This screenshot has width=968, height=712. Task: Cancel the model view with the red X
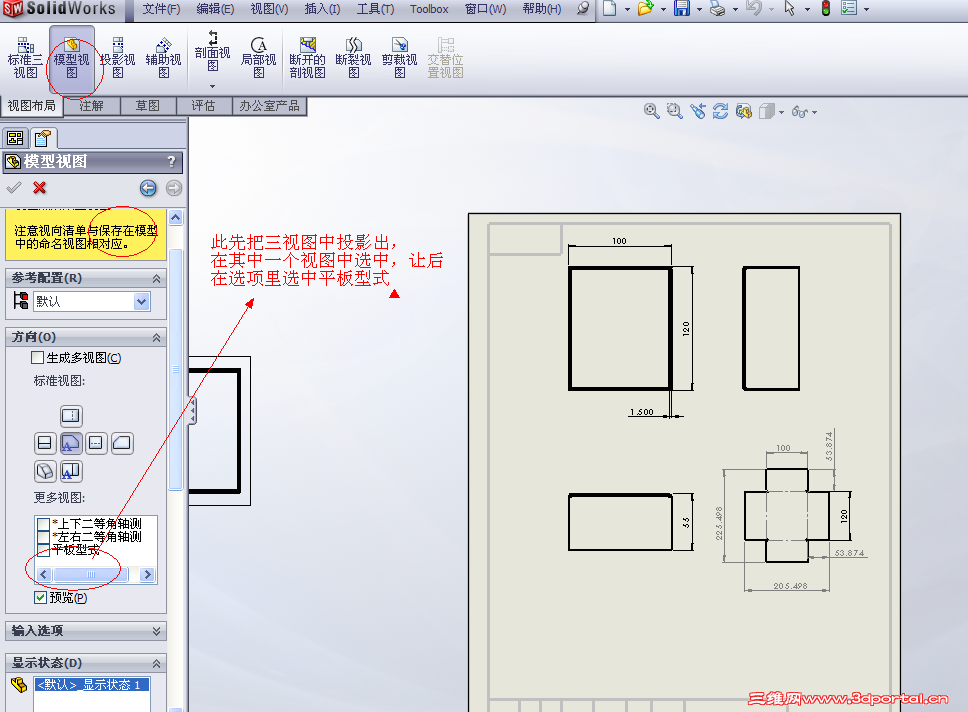40,188
